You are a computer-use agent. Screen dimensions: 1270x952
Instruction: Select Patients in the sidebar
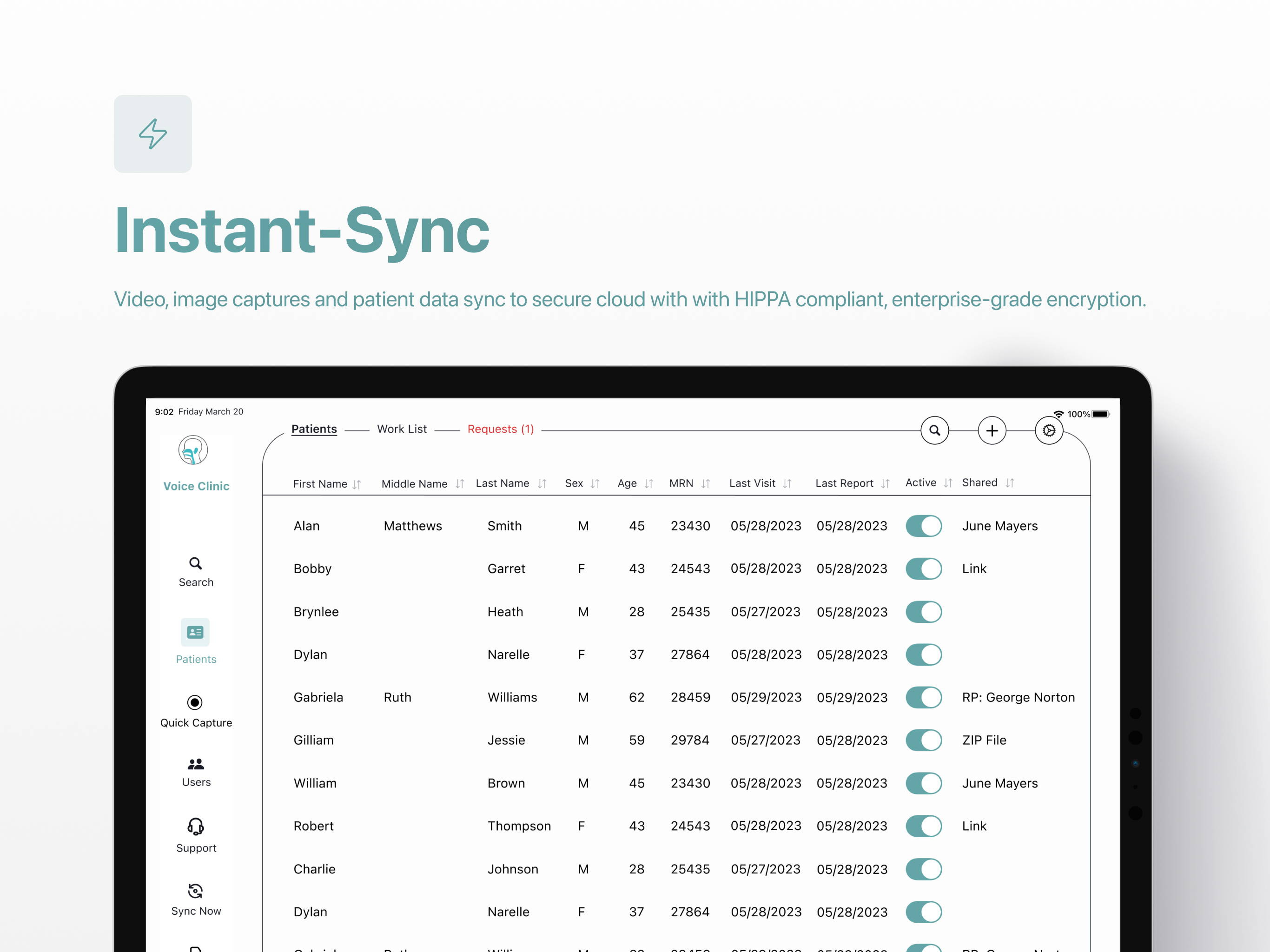[x=196, y=642]
